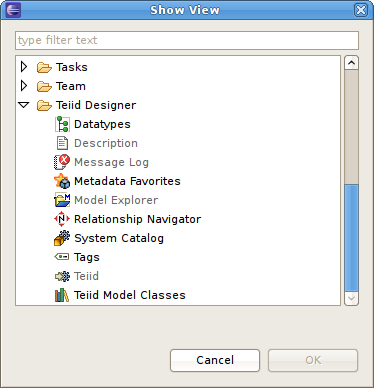The height and width of the screenshot is (388, 374).
Task: Click the Metadata Favorites star icon
Action: click(62, 181)
